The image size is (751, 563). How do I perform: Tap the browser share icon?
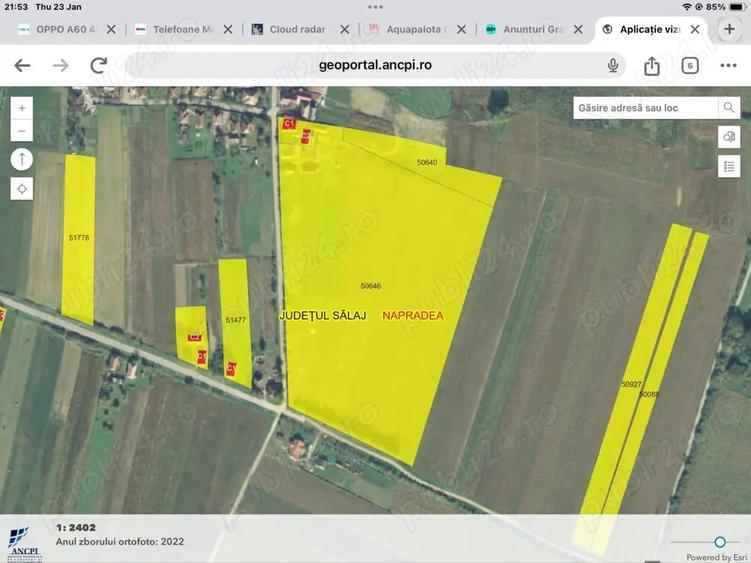tap(651, 66)
